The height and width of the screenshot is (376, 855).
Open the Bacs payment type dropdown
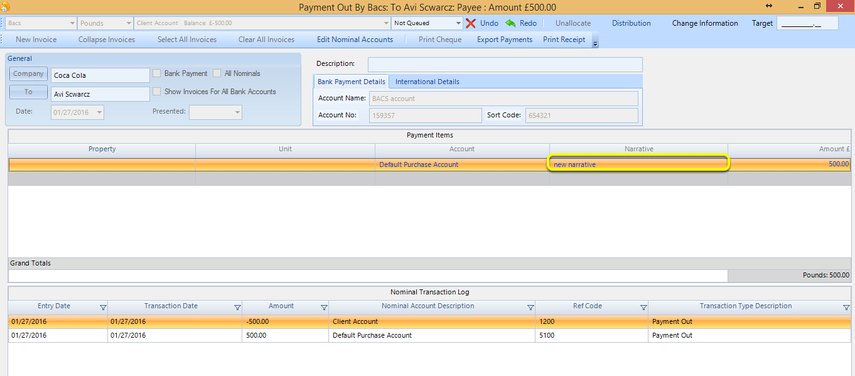tap(73, 23)
